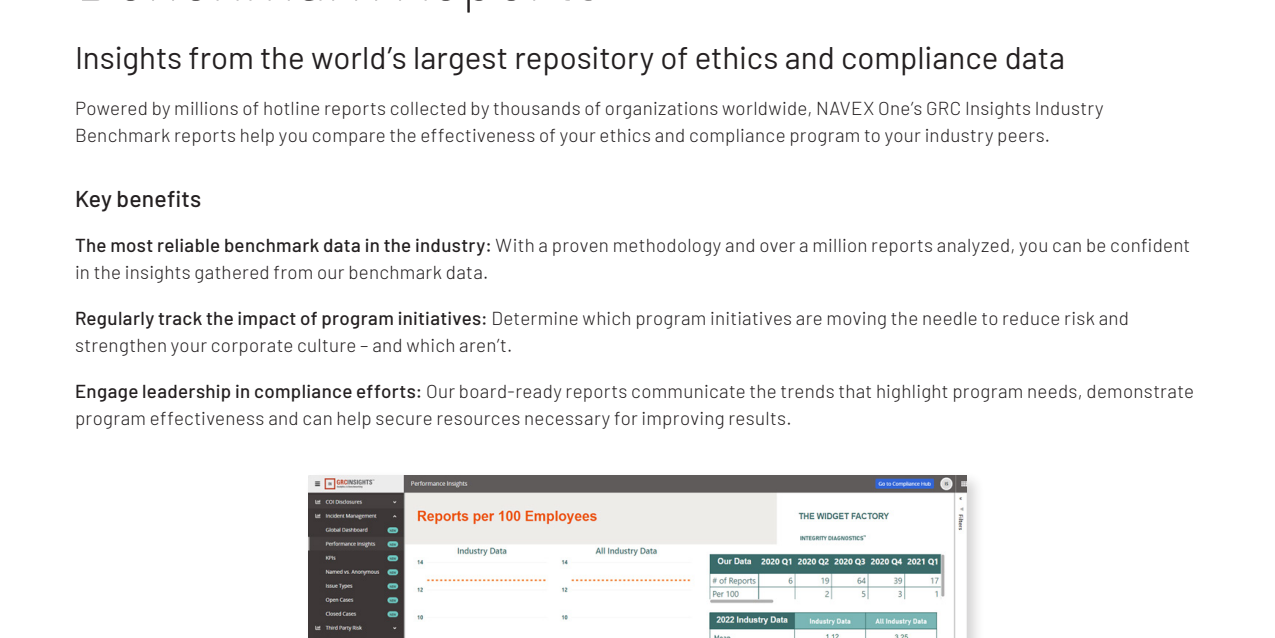Open the Filters side panel
The height and width of the screenshot is (638, 1275).
point(961,520)
